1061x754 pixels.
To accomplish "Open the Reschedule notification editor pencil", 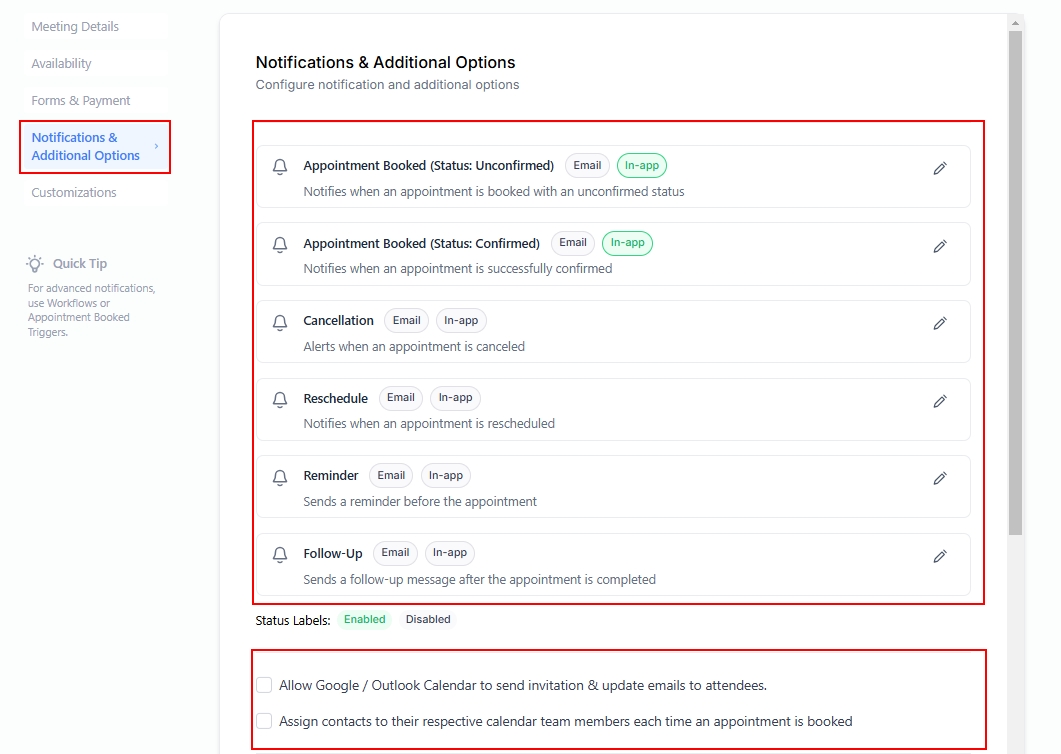I will (939, 401).
